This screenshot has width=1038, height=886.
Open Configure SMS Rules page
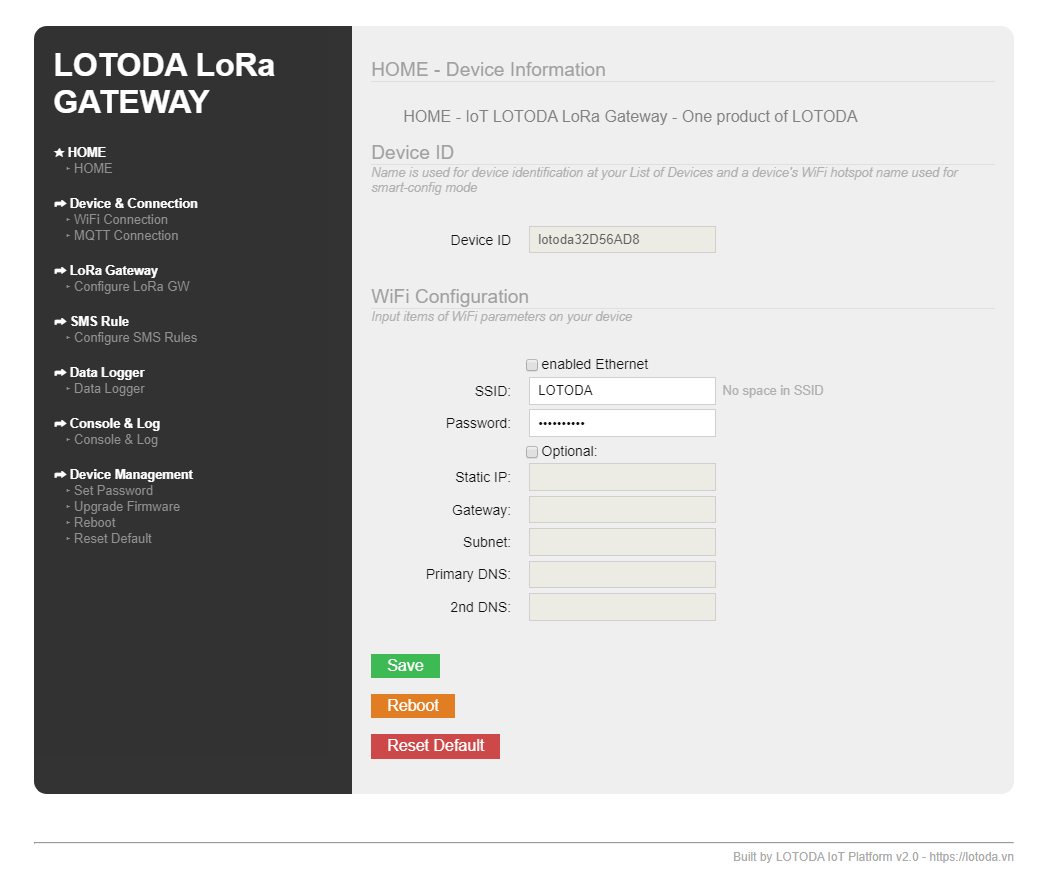click(135, 338)
